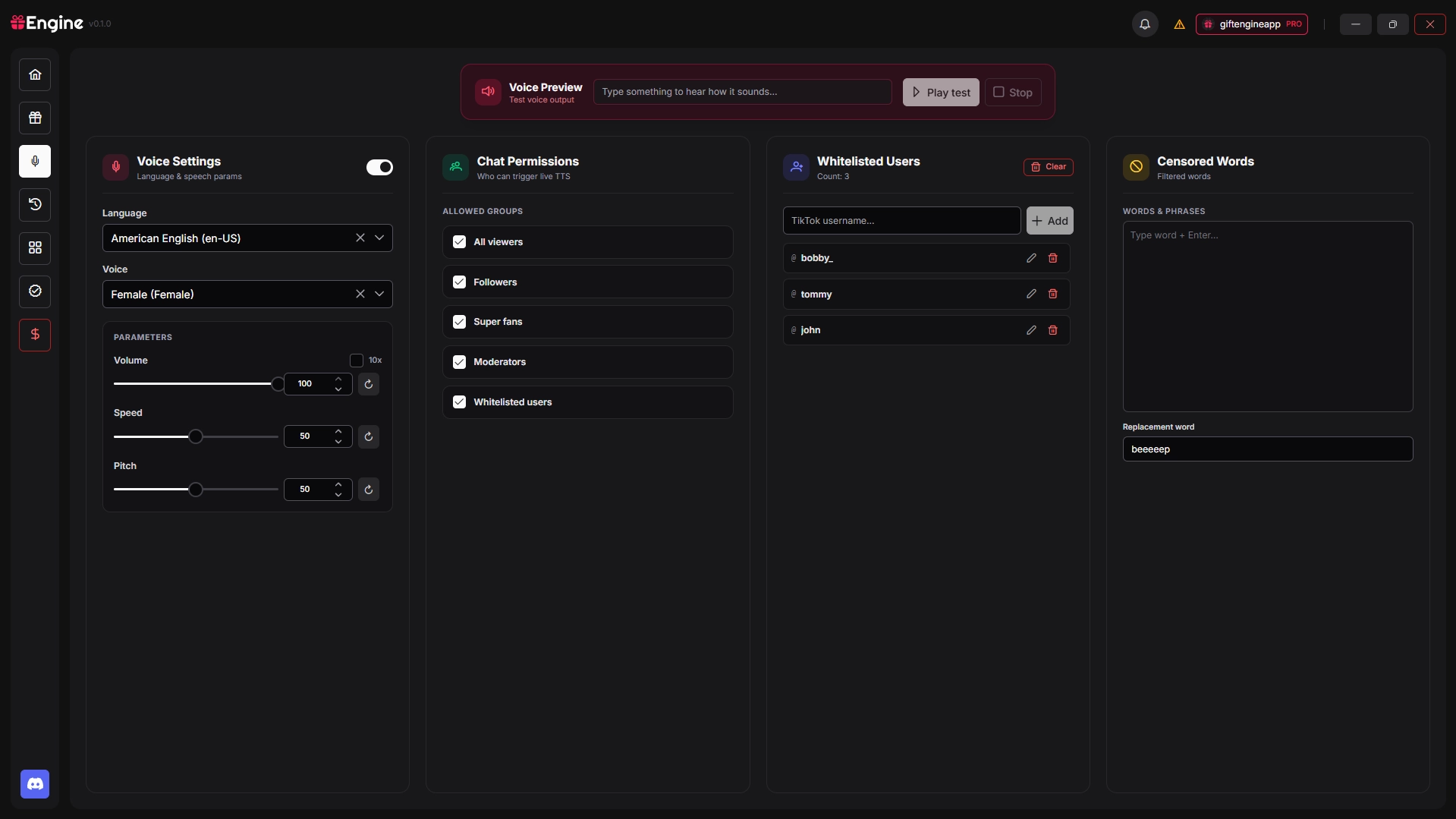Uncheck the Super fans checkbox

pyautogui.click(x=459, y=322)
